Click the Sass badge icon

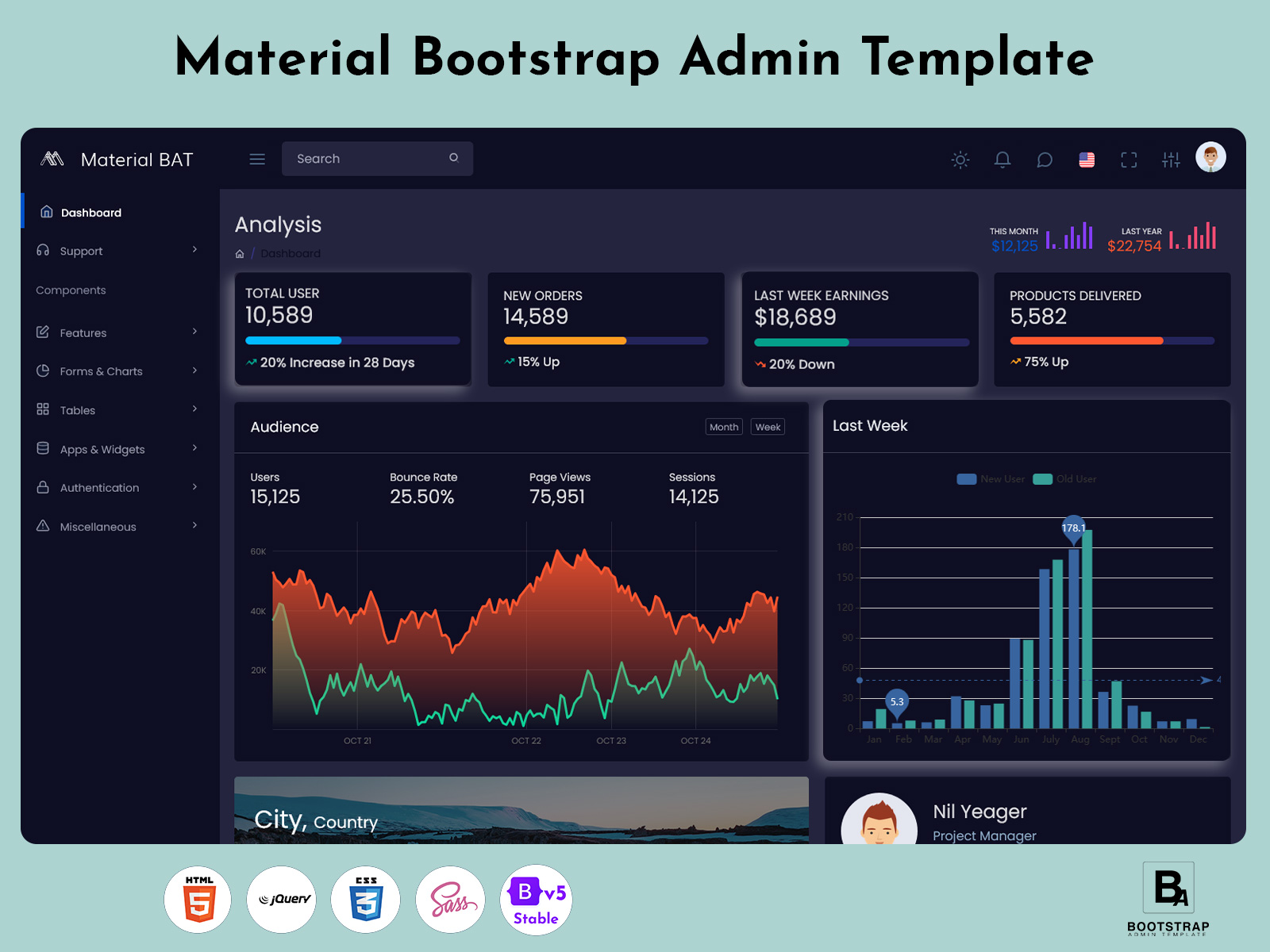tap(450, 900)
